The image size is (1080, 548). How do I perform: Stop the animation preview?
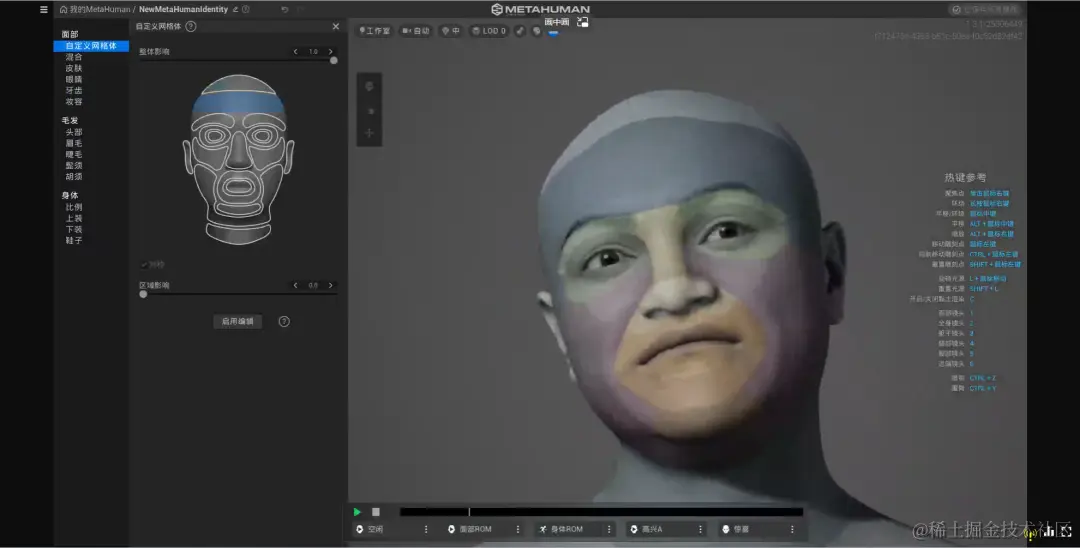tap(376, 512)
